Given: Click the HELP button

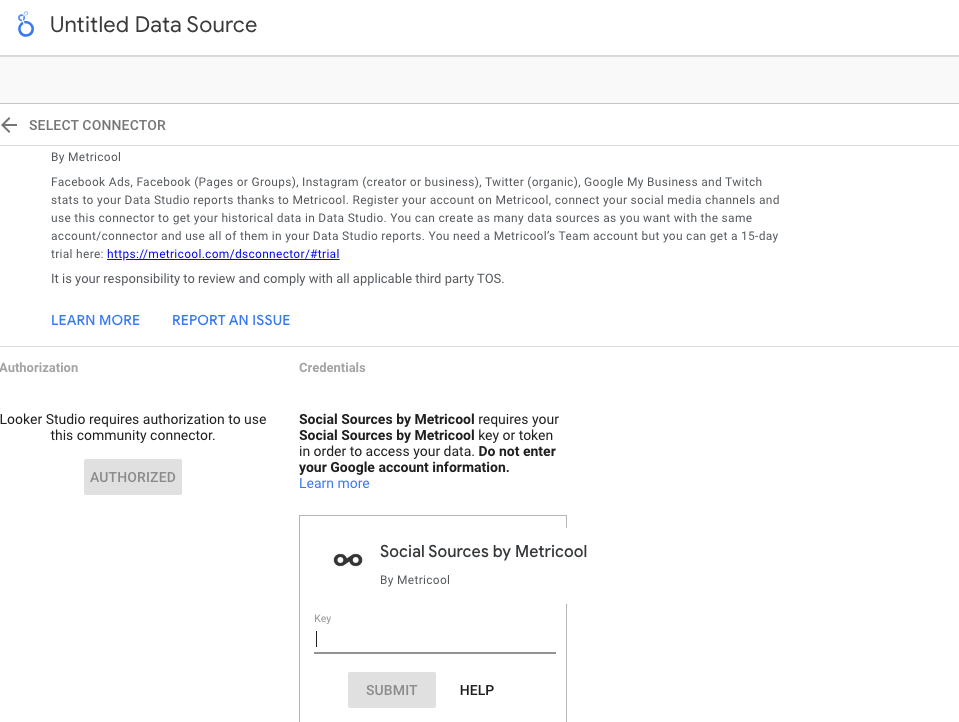Looking at the screenshot, I should 477,690.
